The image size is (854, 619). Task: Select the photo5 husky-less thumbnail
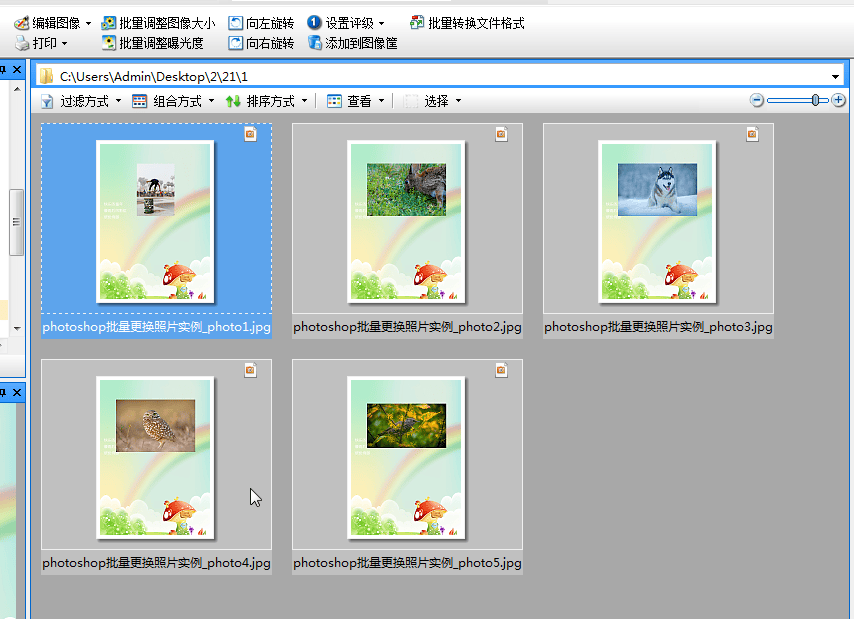click(x=407, y=455)
